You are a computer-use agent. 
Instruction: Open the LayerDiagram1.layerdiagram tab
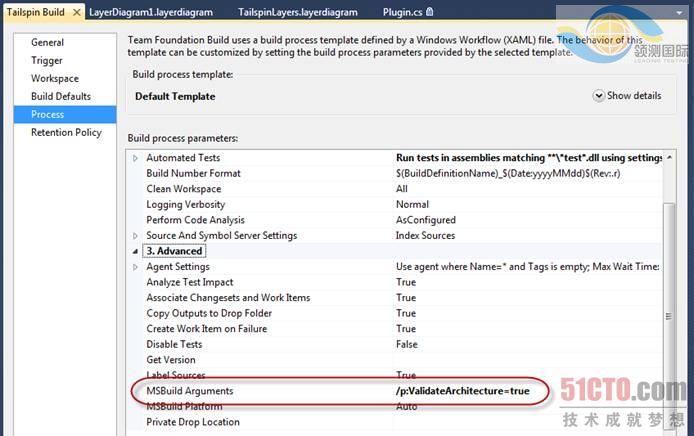click(151, 12)
